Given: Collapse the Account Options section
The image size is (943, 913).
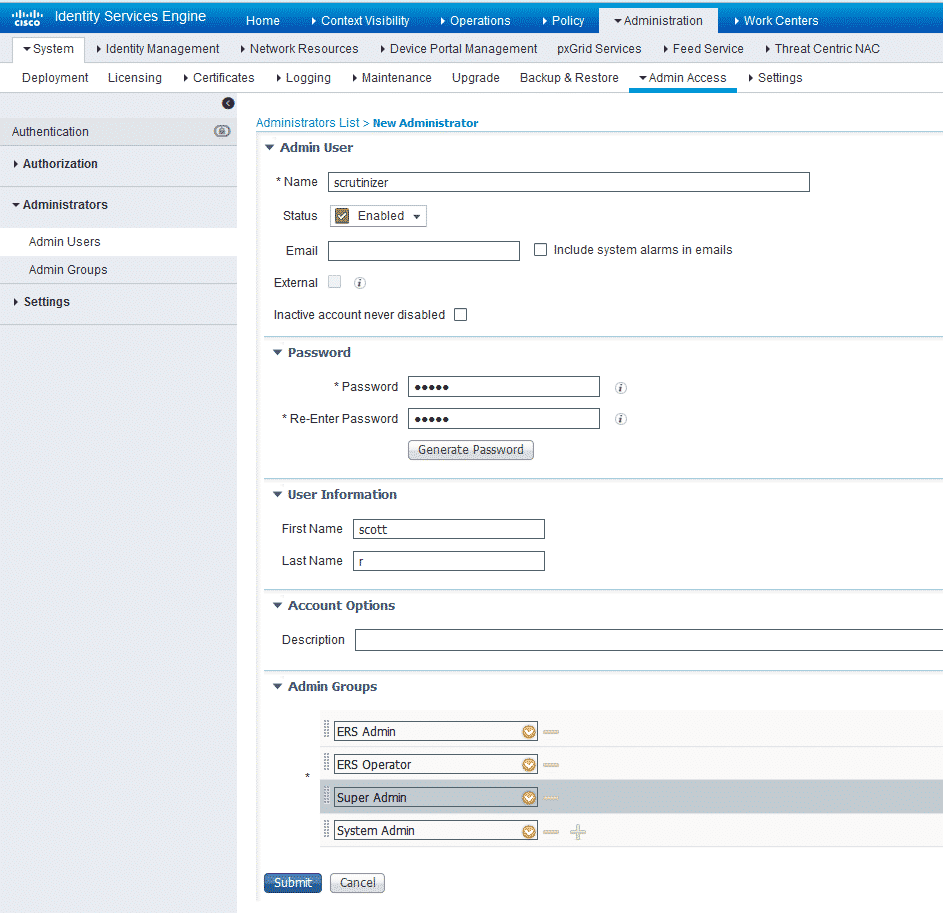Looking at the screenshot, I should click(x=277, y=605).
